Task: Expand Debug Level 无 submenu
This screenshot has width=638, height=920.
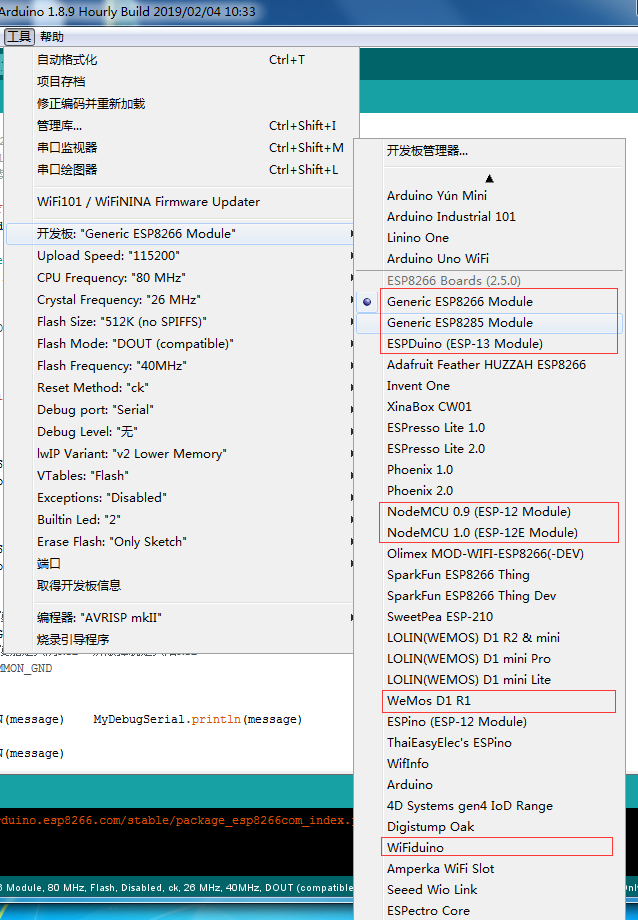Action: pos(180,432)
